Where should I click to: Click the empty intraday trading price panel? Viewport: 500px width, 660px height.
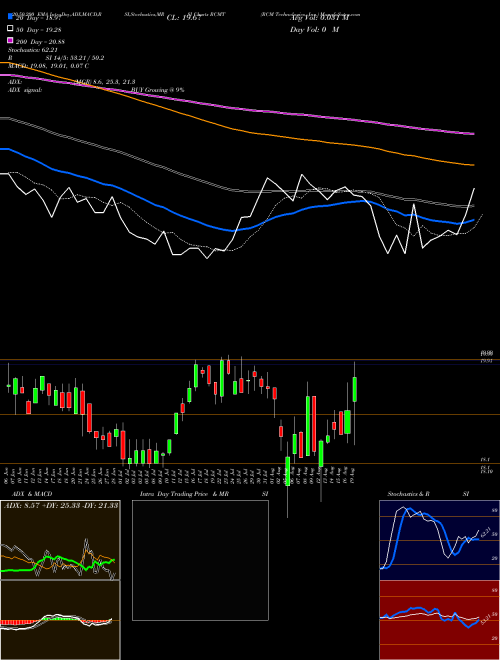tap(200, 560)
